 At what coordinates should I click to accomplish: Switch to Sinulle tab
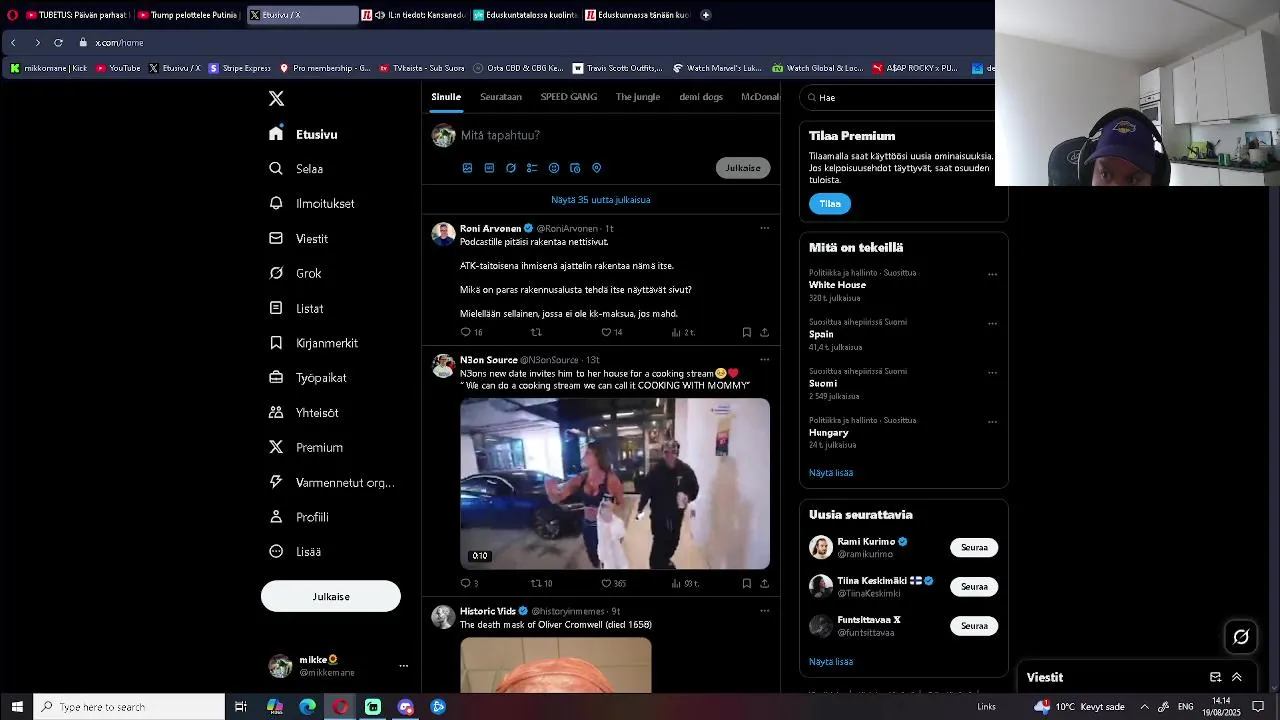coord(446,97)
